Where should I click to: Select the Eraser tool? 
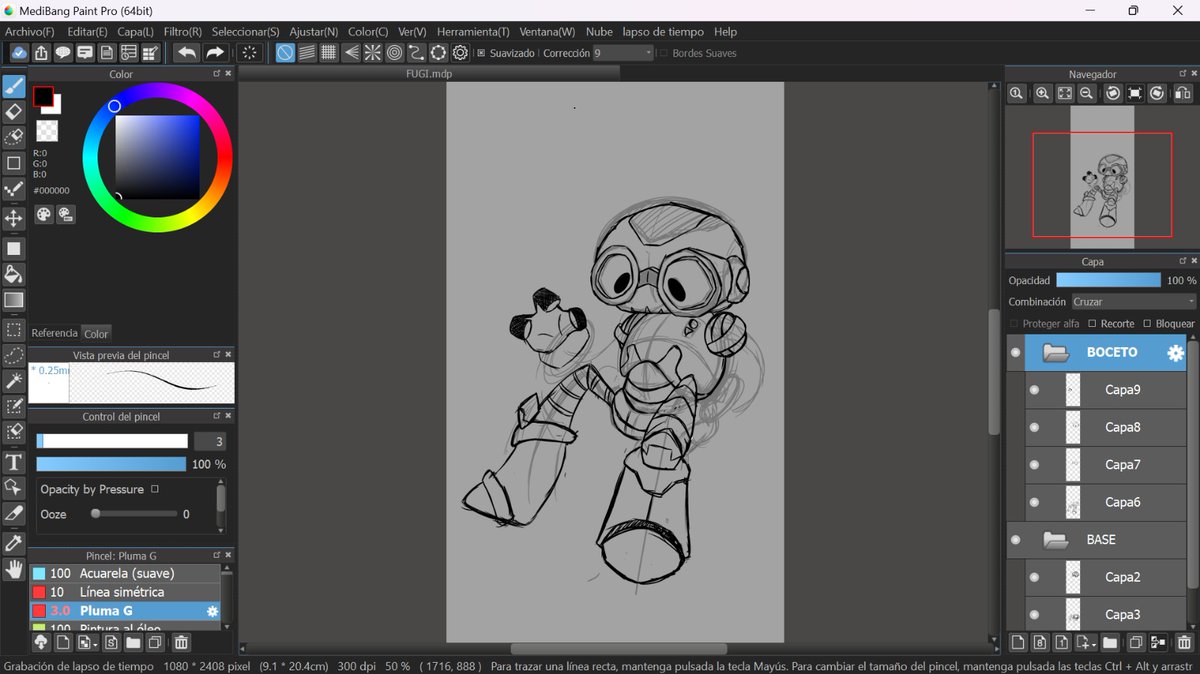point(14,112)
